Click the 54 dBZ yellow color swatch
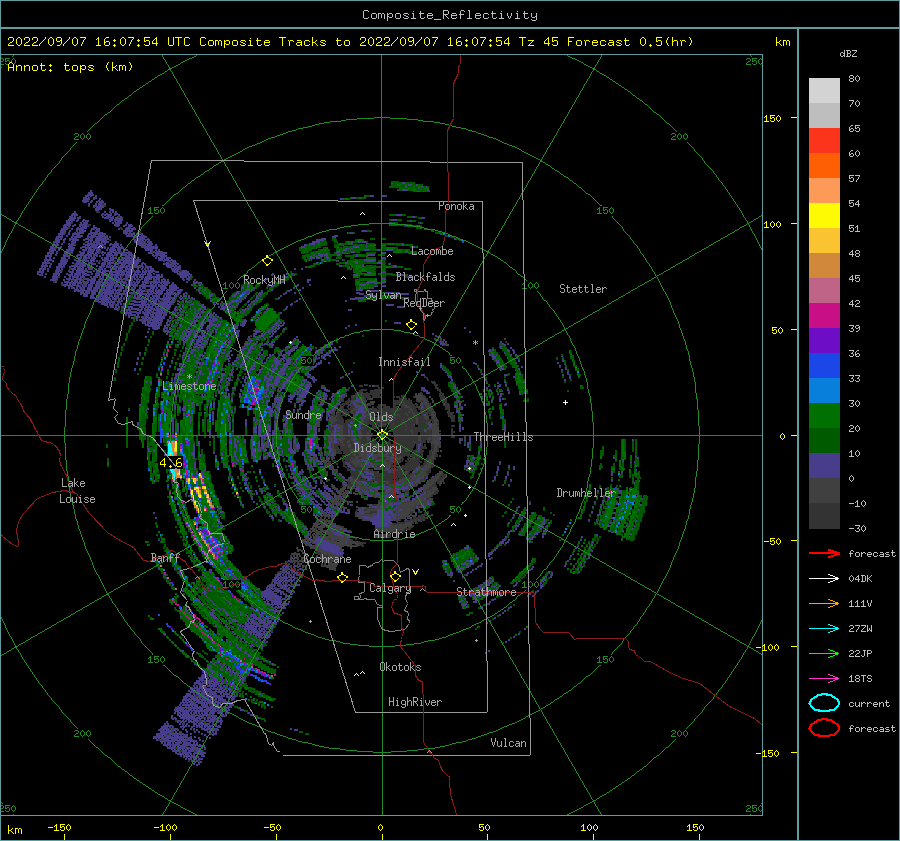This screenshot has width=900, height=841. (824, 215)
